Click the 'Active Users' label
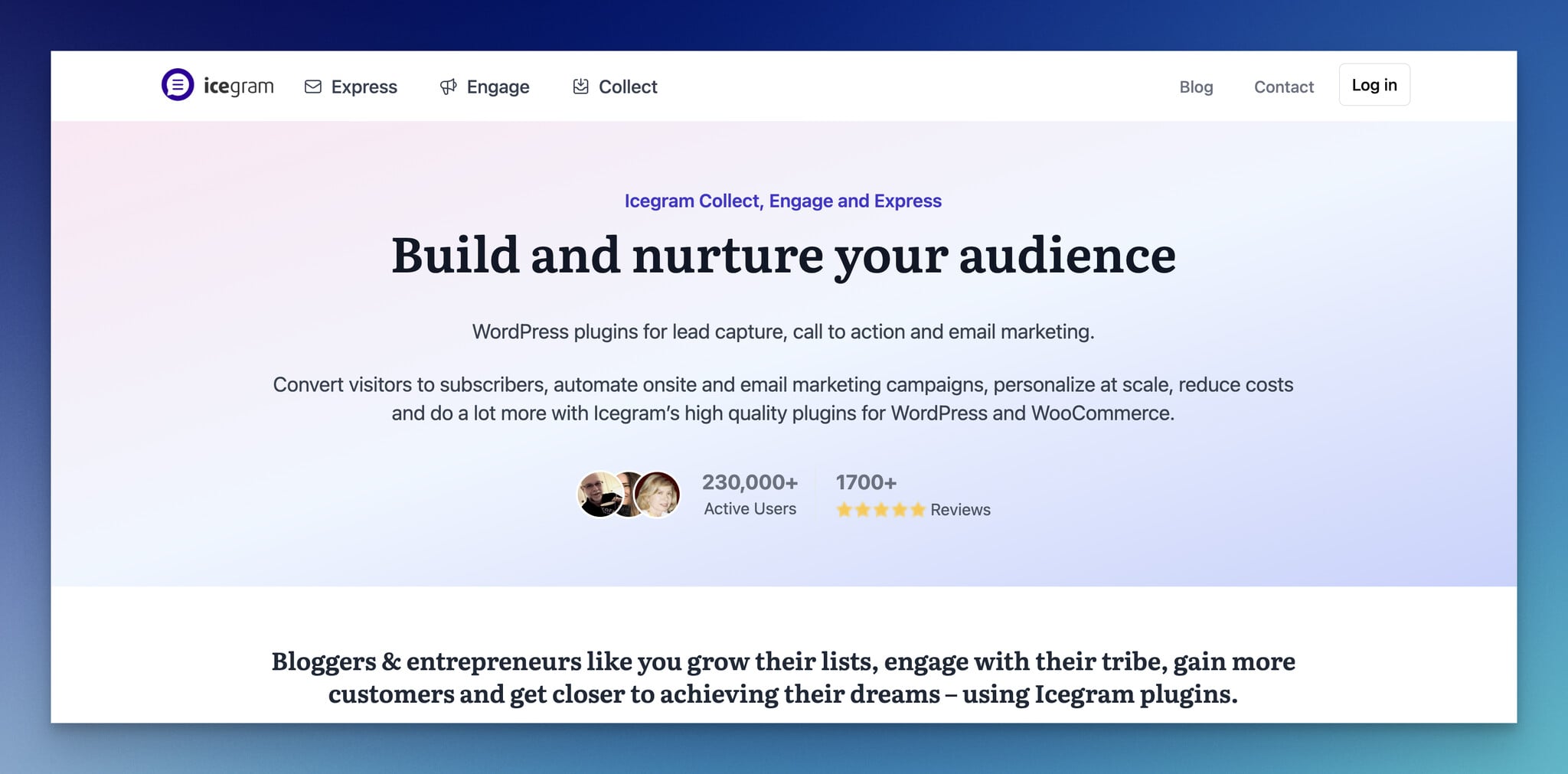 (750, 509)
